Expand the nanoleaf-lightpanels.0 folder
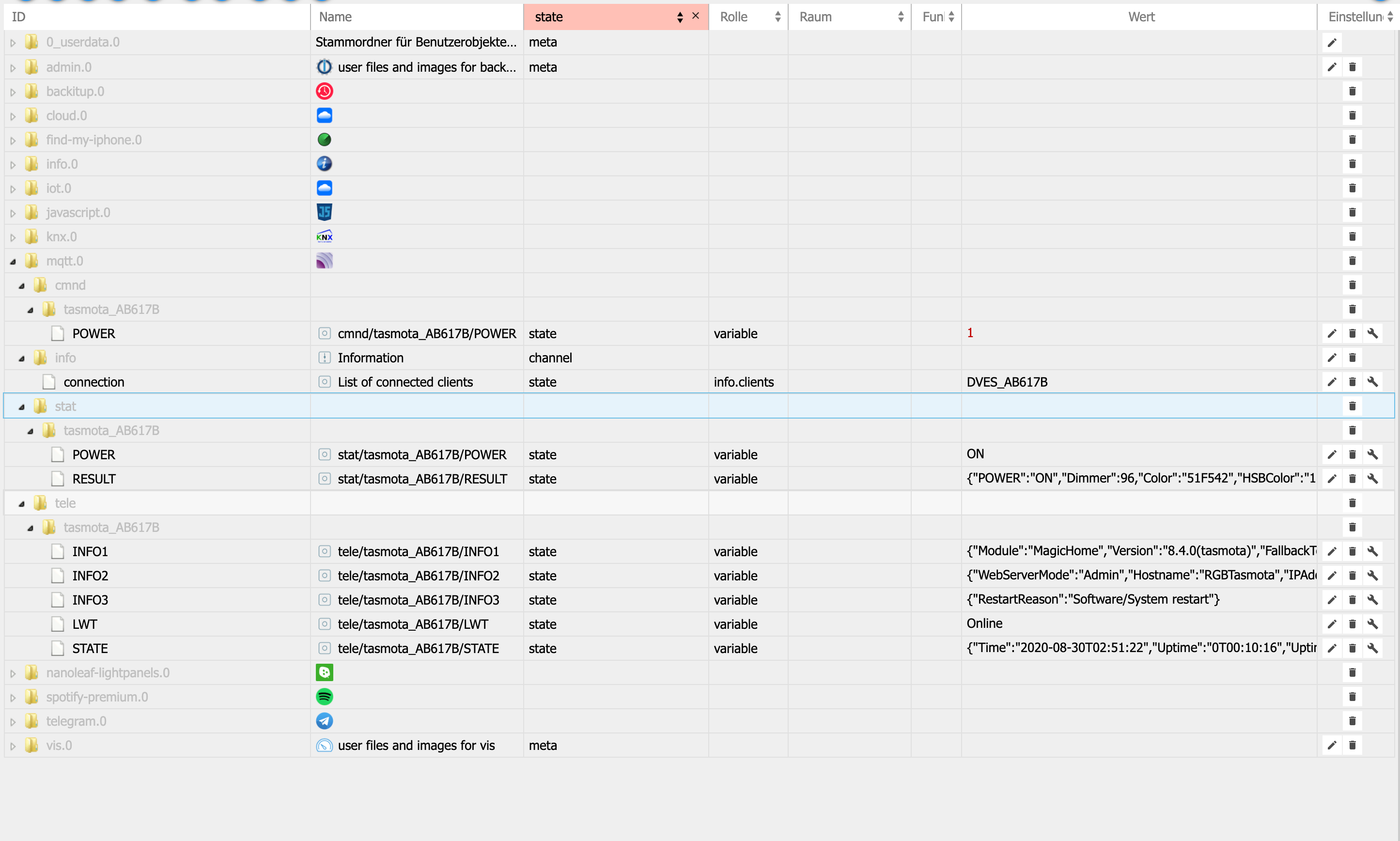 [13, 673]
